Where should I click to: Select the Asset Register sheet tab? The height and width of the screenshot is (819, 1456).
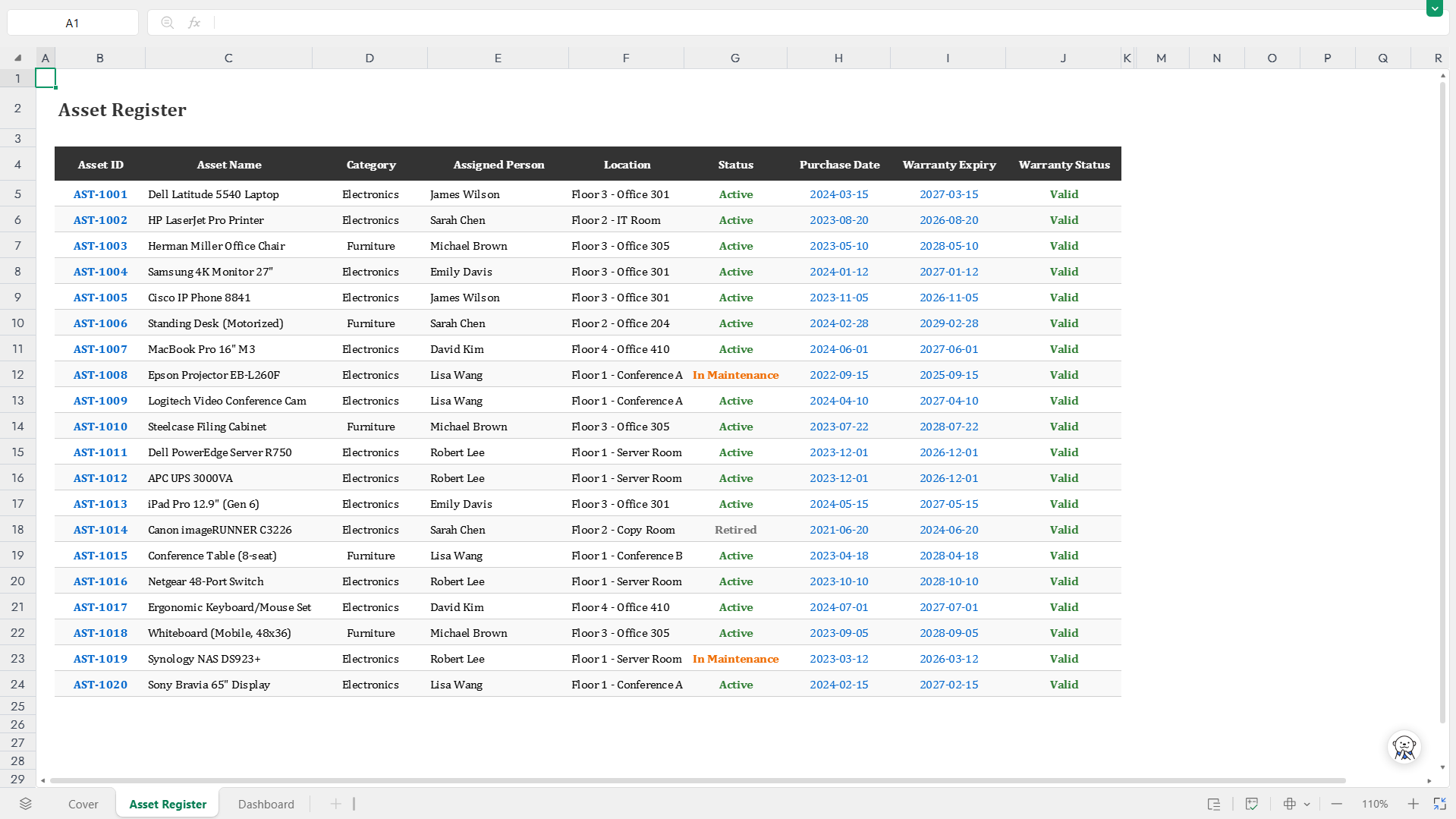coord(168,804)
